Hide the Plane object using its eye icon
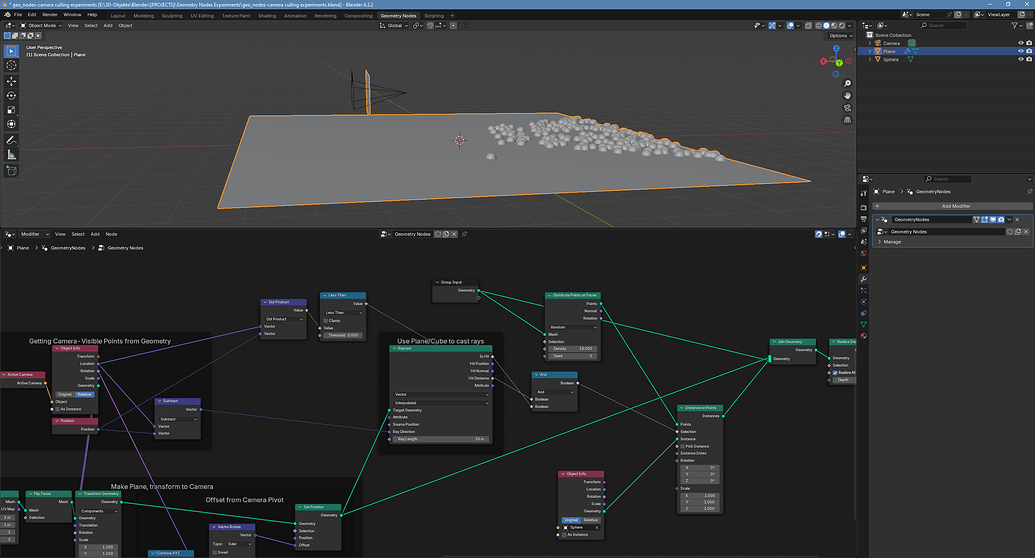 click(1020, 51)
